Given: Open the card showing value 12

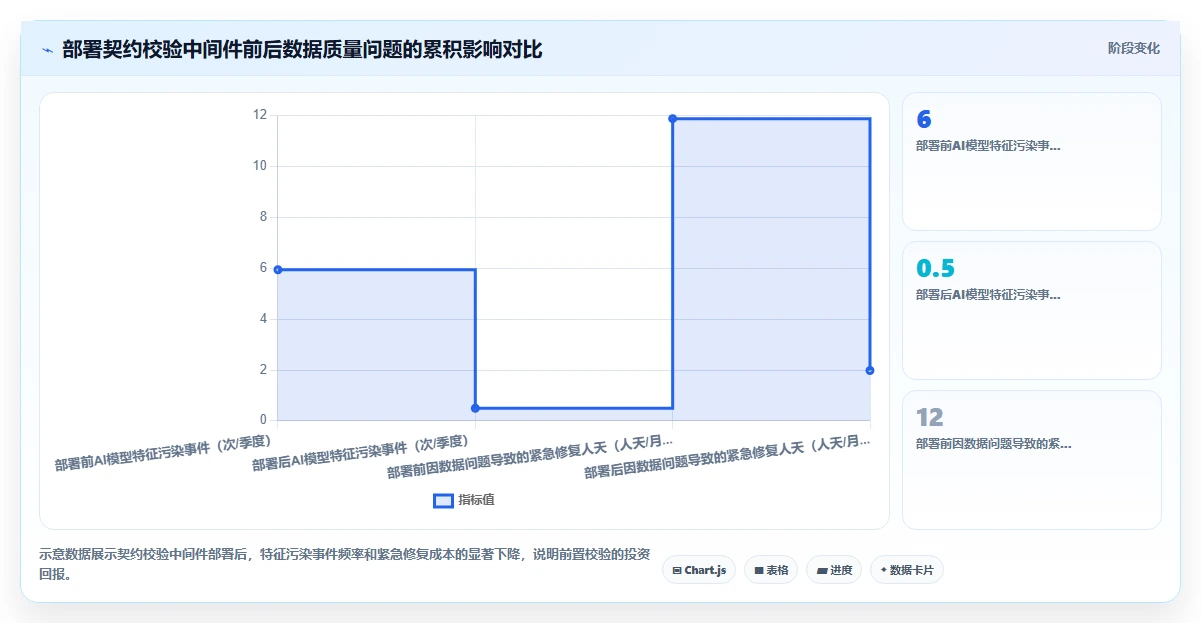Looking at the screenshot, I should 1032,459.
